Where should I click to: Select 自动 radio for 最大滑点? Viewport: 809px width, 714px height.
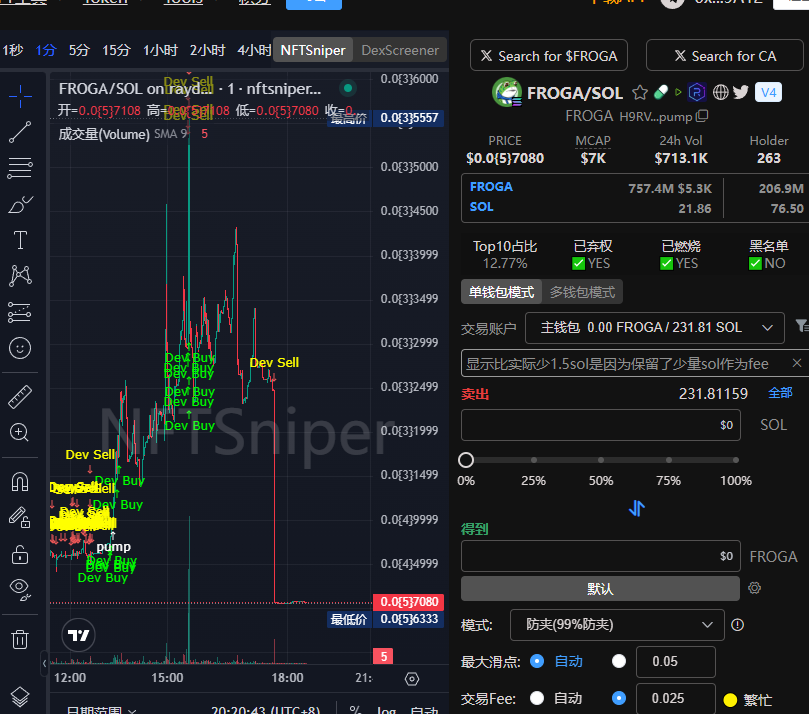(537, 661)
